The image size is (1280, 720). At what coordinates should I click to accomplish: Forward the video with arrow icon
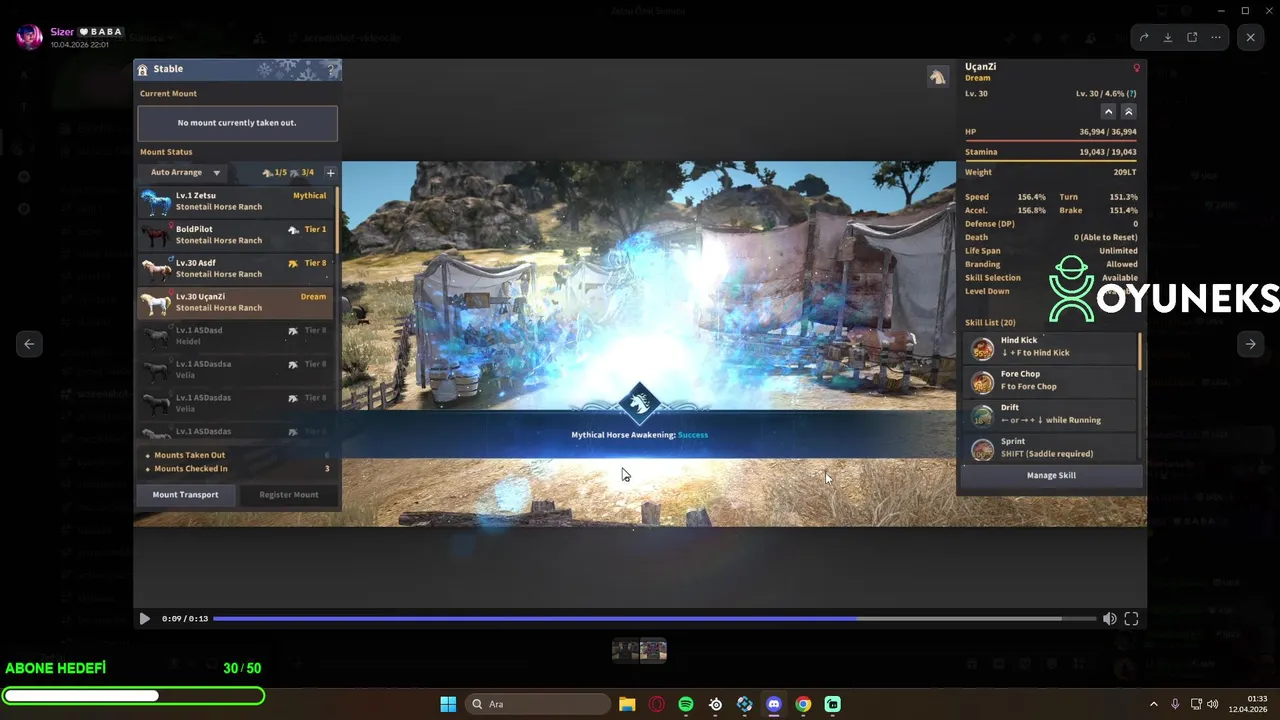[1144, 37]
